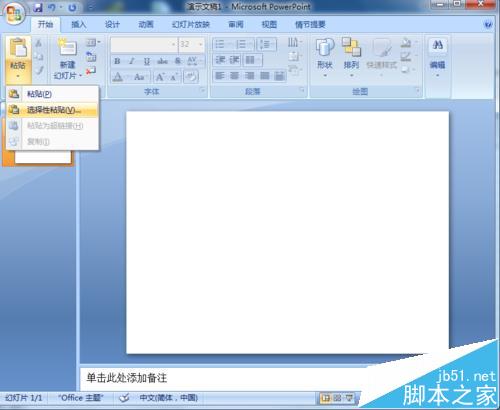Image resolution: width=500 pixels, height=410 pixels.
Task: Toggle Underline formatting
Action: point(147,61)
